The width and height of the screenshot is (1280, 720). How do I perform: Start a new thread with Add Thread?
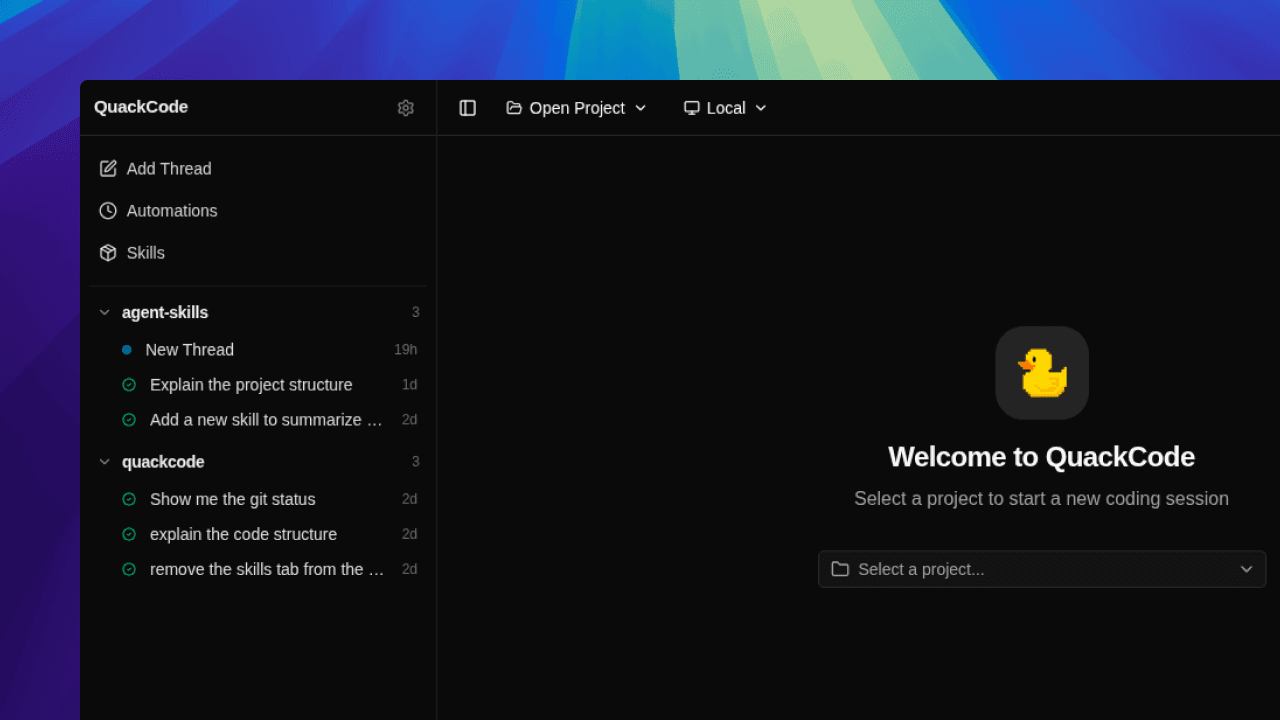click(x=168, y=169)
